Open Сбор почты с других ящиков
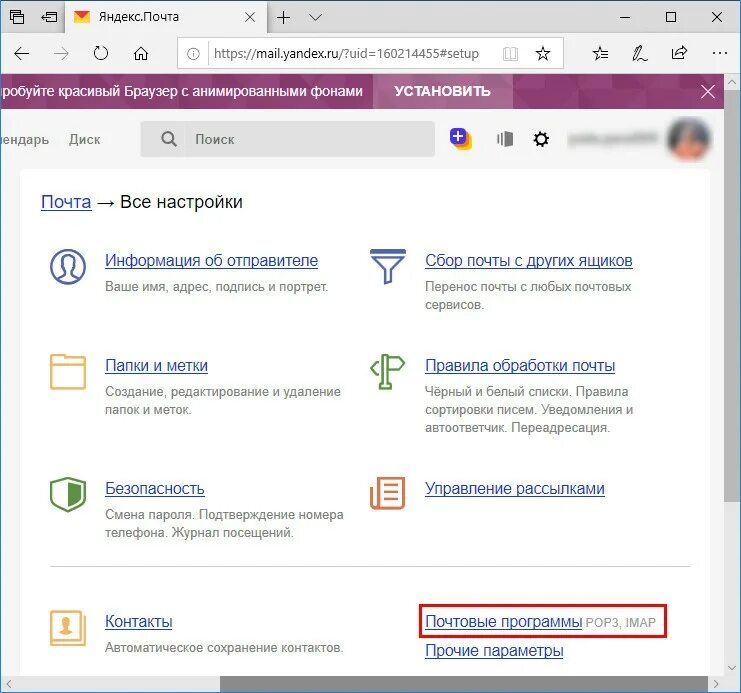741x693 pixels. [x=528, y=260]
